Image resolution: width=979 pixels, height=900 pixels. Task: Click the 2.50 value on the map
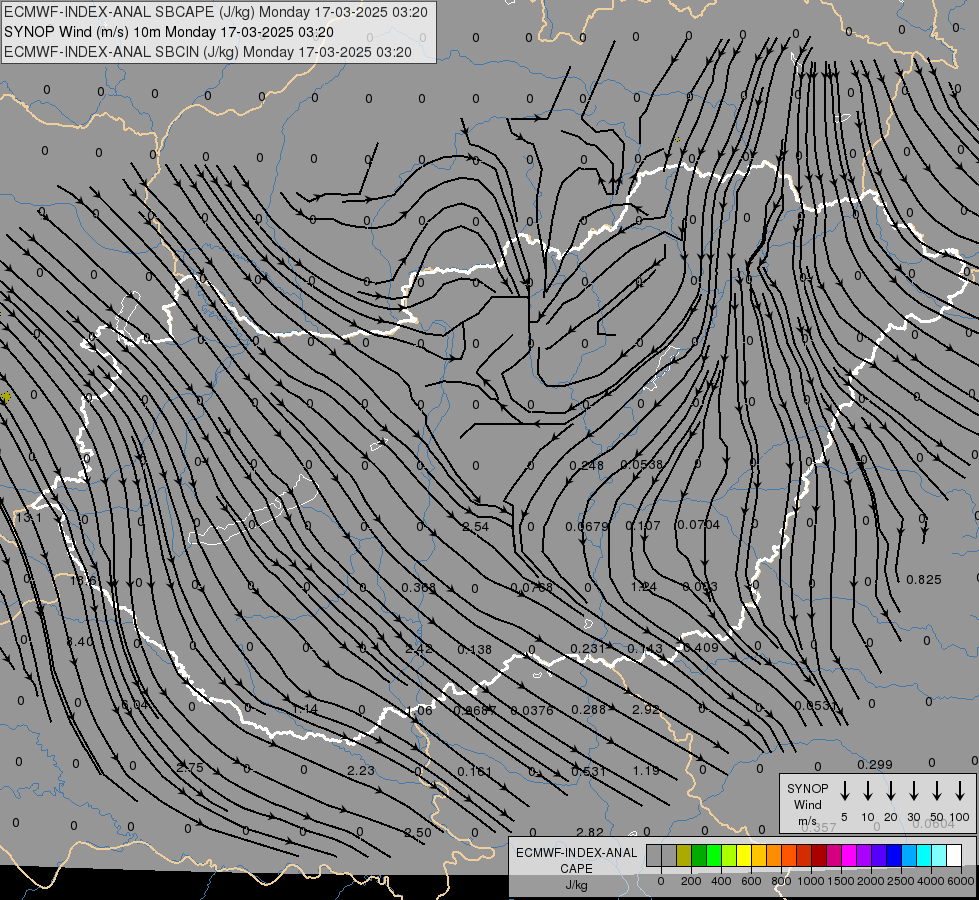coord(418,833)
